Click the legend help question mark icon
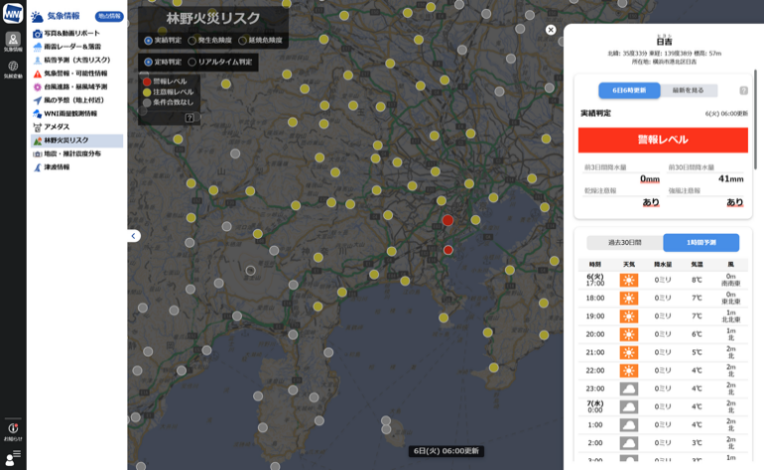 coord(189,117)
